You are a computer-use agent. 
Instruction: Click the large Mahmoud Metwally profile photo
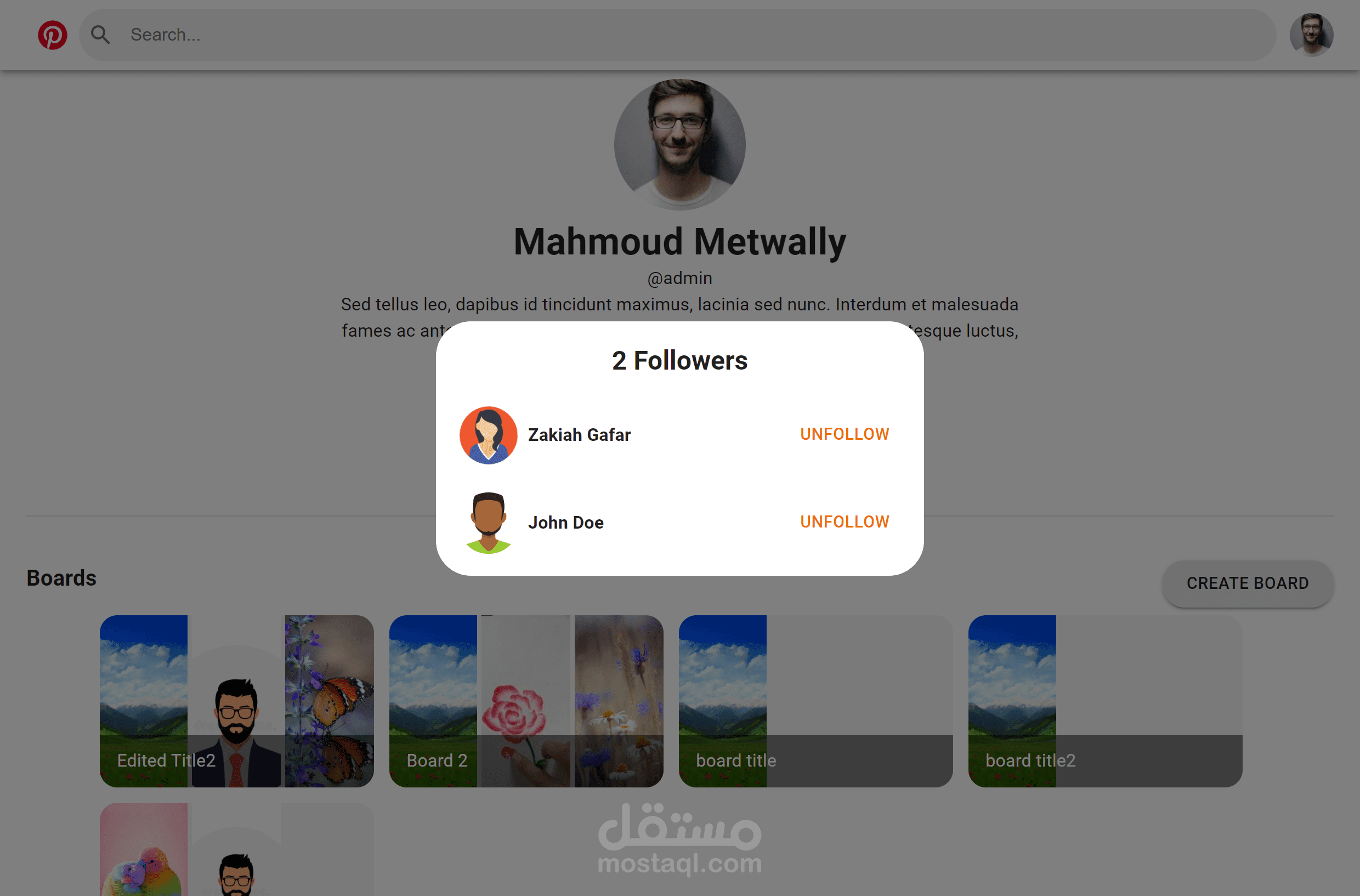point(679,145)
